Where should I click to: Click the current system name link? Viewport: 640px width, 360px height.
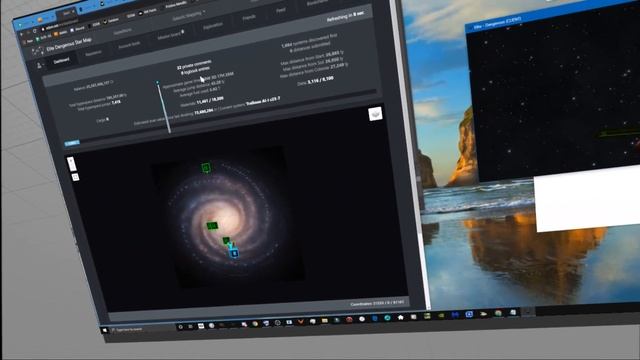tap(262, 101)
